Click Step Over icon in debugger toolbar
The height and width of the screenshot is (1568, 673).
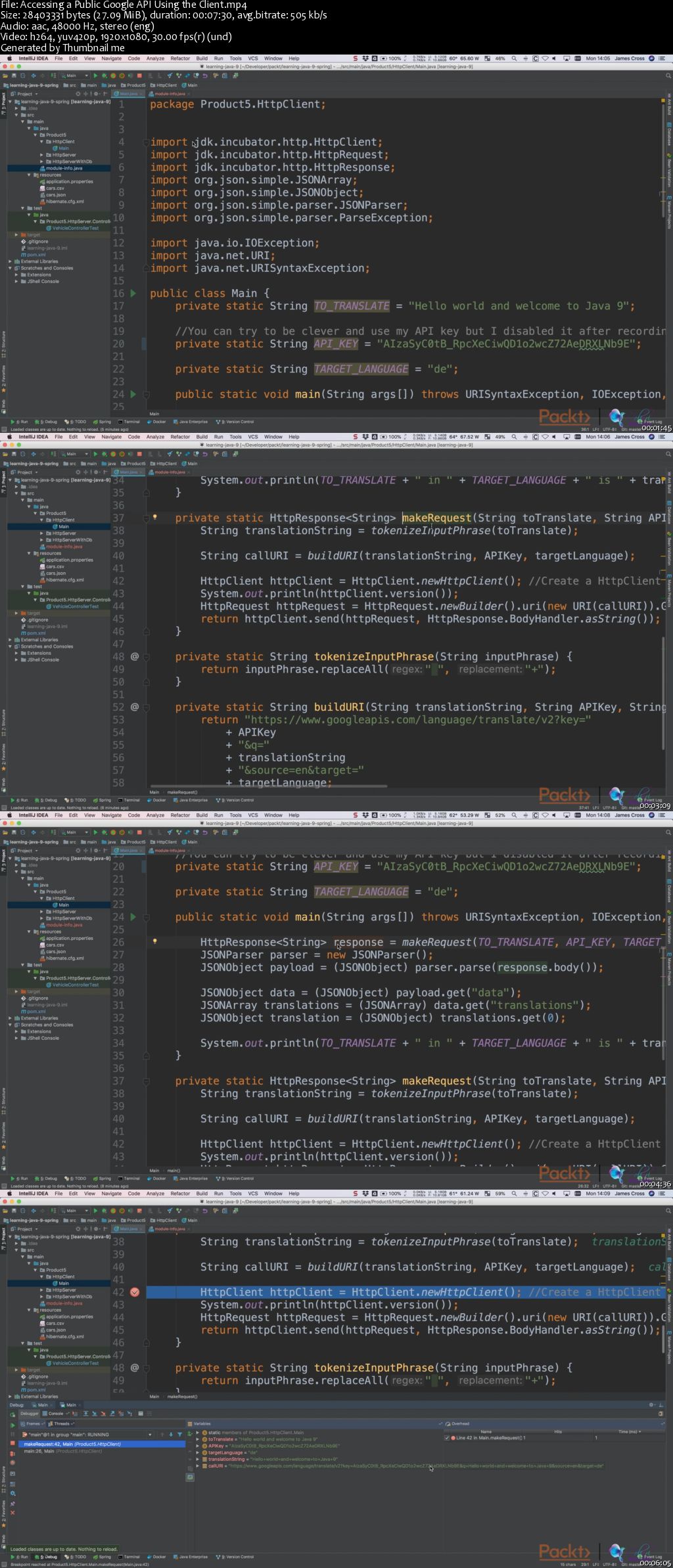[85, 1414]
